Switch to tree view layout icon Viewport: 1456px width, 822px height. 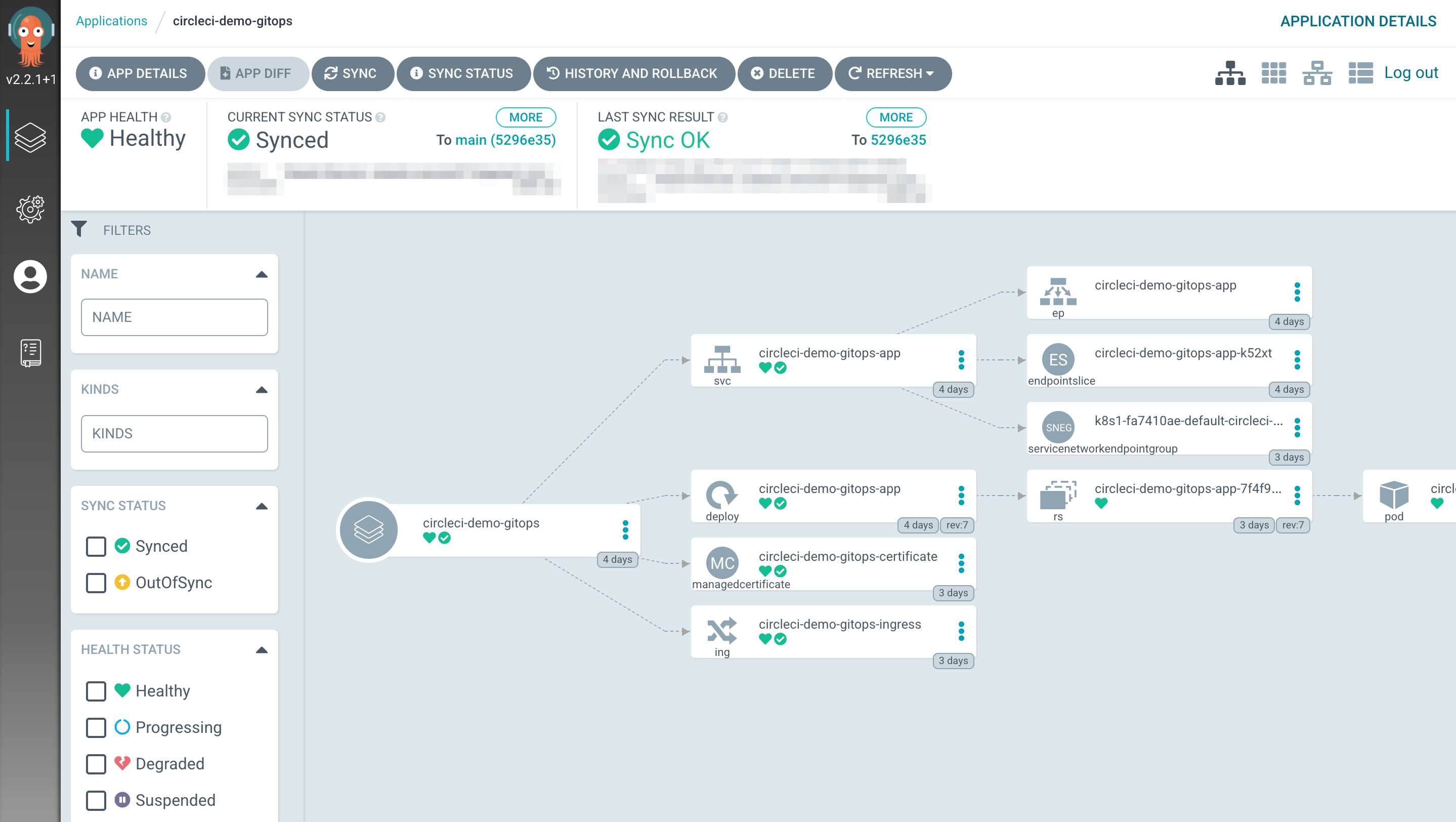[x=1230, y=73]
